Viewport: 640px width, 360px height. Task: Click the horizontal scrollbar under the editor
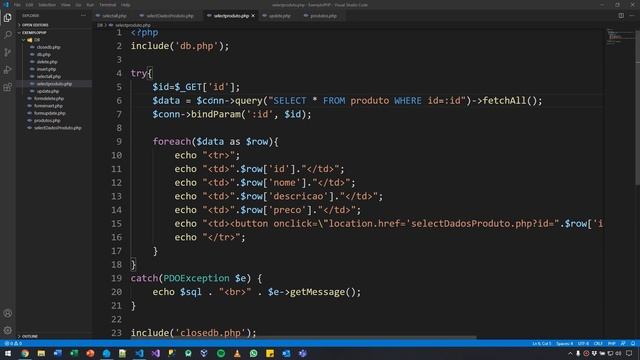pyautogui.click(x=304, y=337)
